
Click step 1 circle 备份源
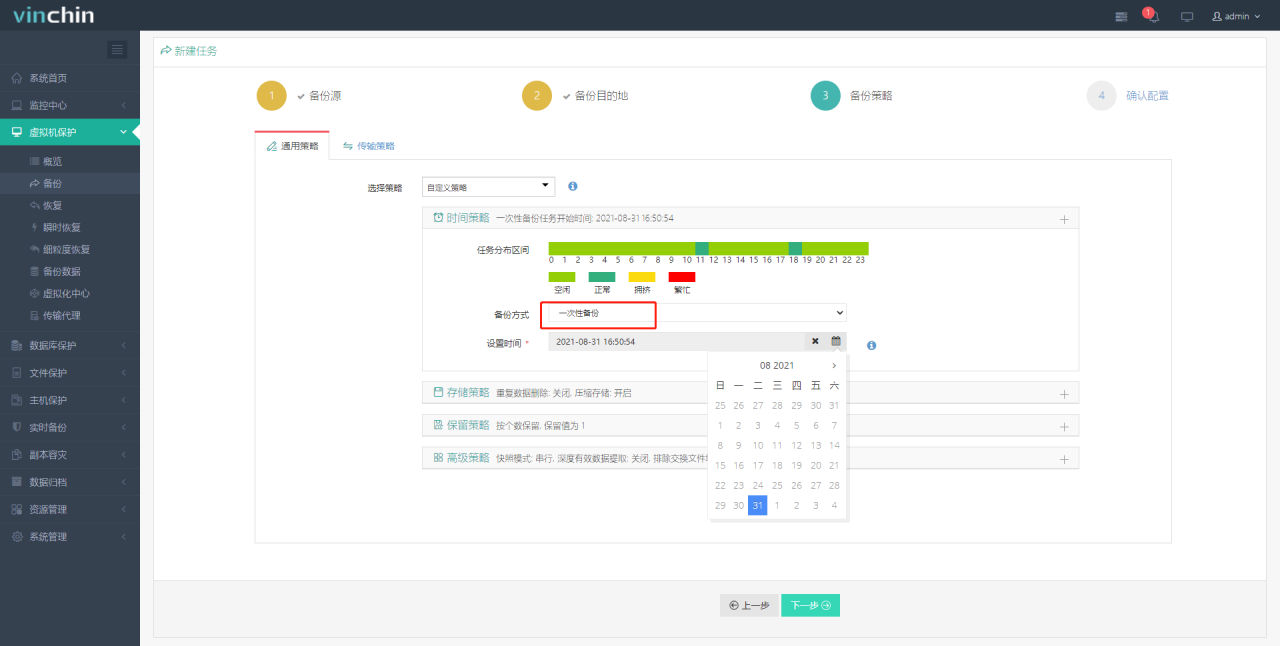point(271,95)
